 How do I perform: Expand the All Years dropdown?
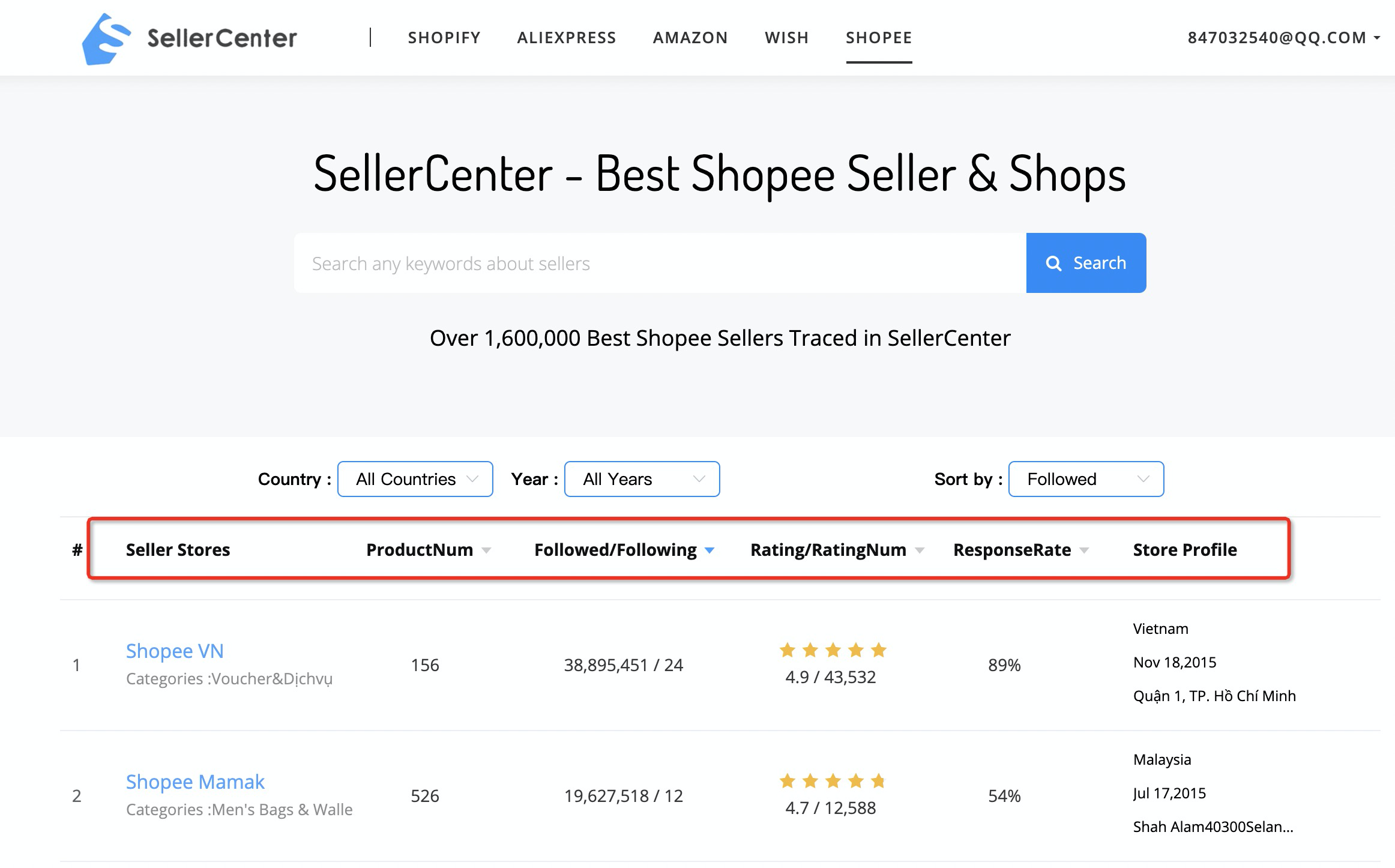point(642,479)
